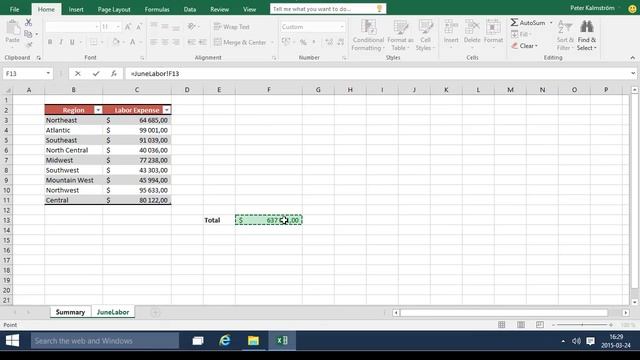This screenshot has height=360, width=640.
Task: Select the JuneLabor sheet tab
Action: (113, 312)
